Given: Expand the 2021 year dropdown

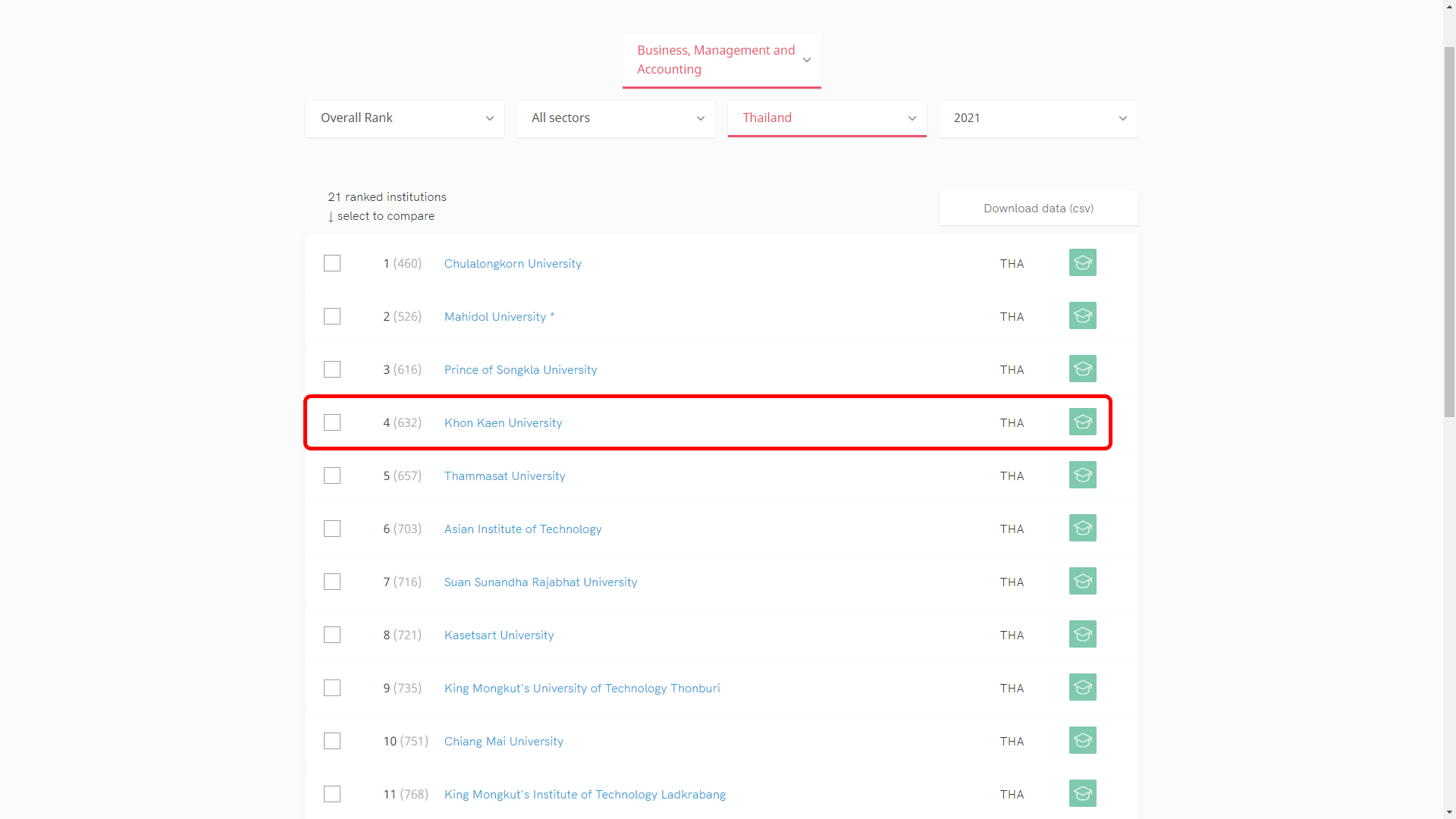Looking at the screenshot, I should [x=1037, y=118].
